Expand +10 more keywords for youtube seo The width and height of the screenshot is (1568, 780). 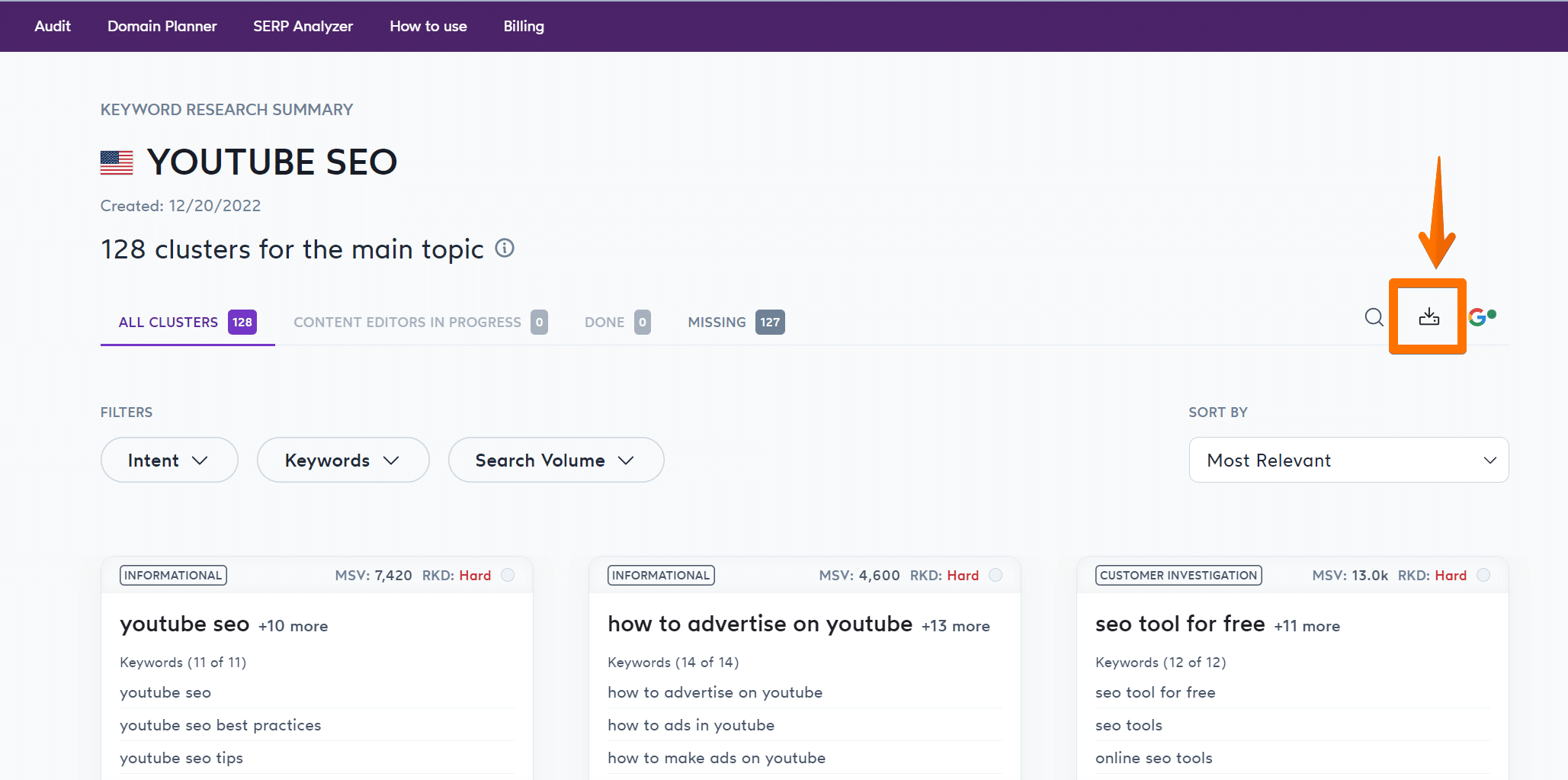tap(293, 626)
